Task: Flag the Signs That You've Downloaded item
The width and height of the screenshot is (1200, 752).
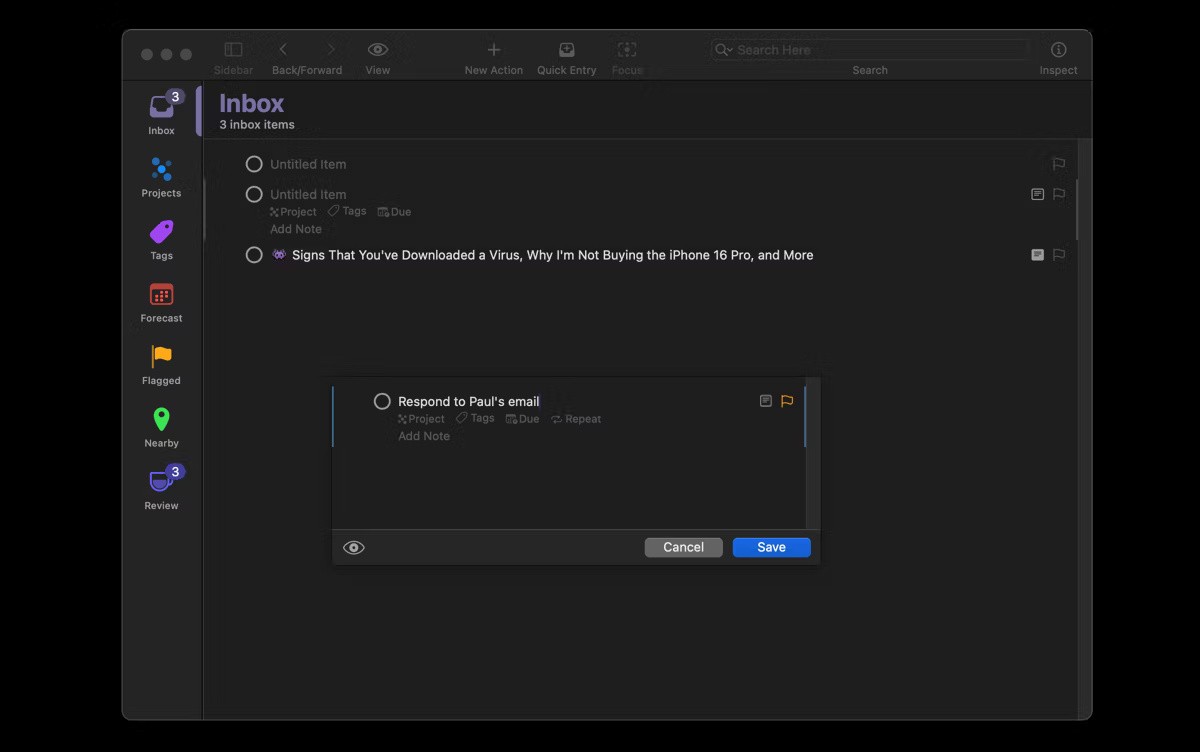Action: (x=1059, y=255)
